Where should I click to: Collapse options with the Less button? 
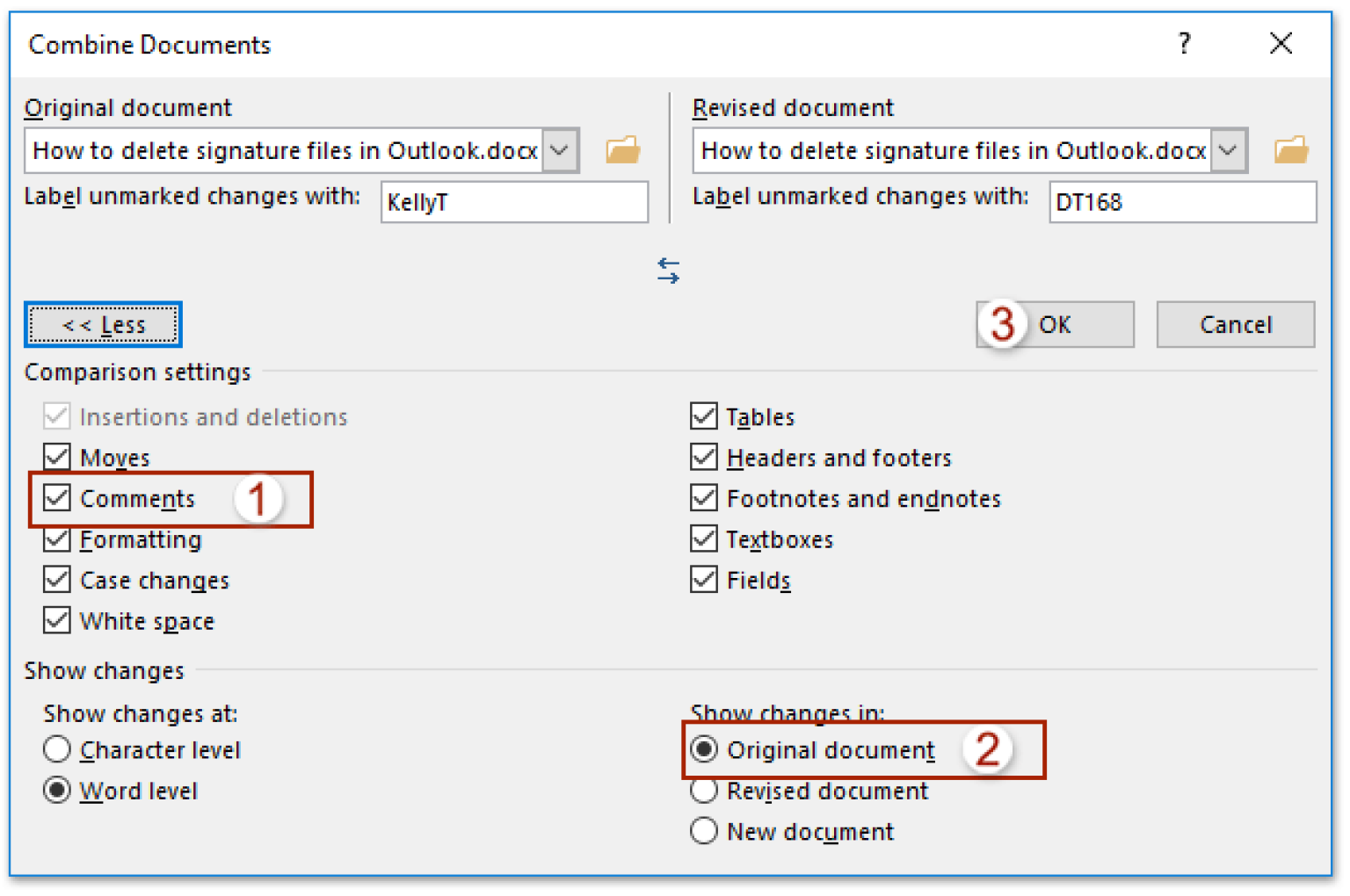tap(103, 324)
